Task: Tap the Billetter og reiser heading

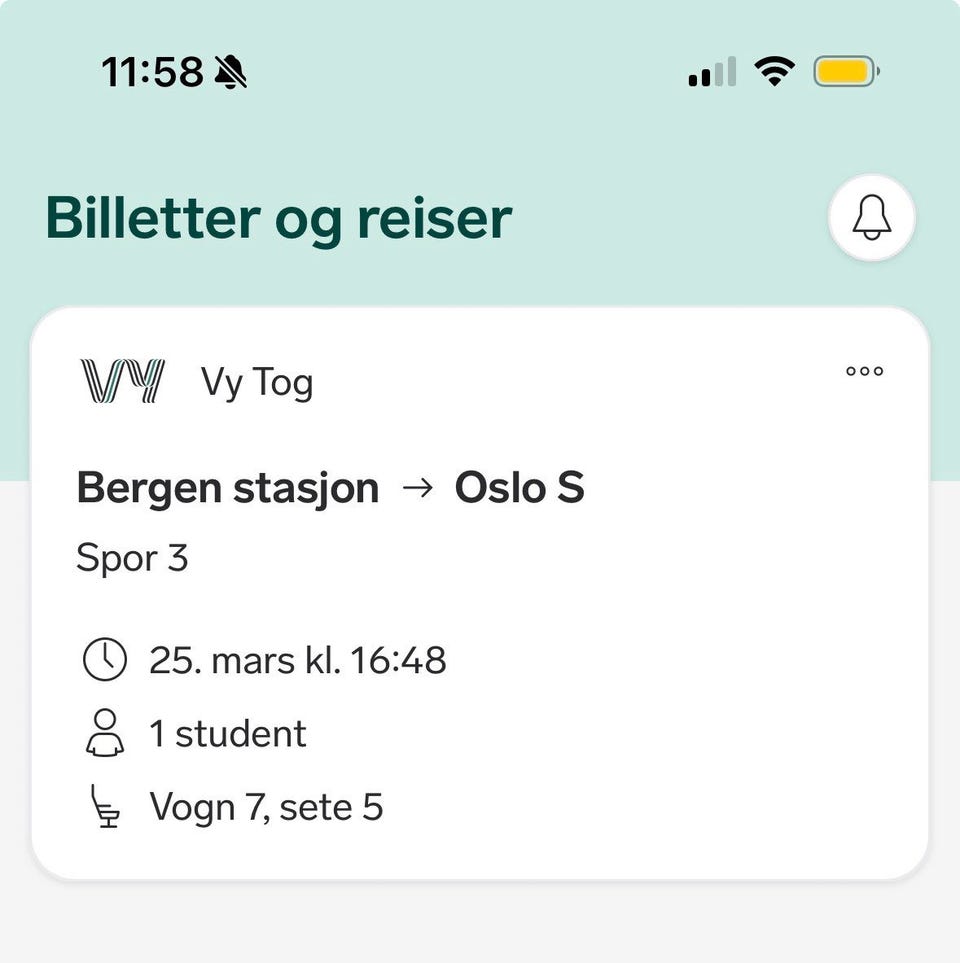Action: point(279,220)
